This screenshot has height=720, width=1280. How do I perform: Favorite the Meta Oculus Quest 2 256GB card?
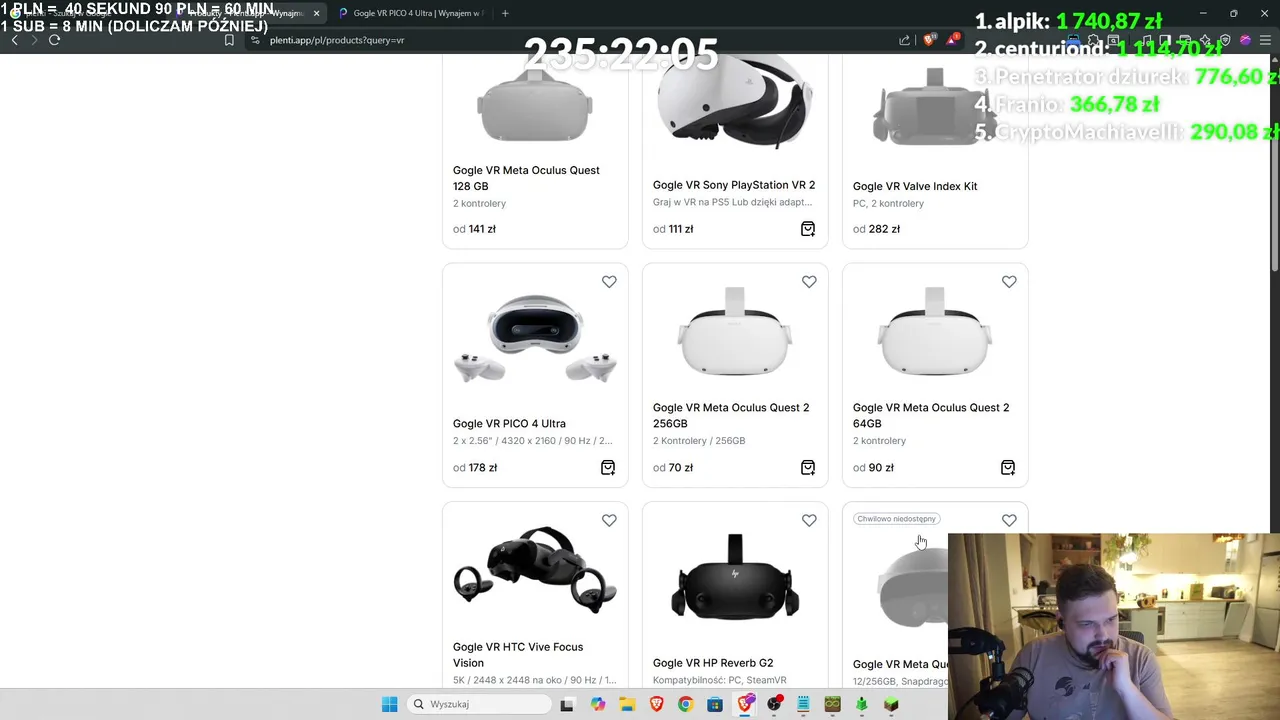pyautogui.click(x=809, y=282)
